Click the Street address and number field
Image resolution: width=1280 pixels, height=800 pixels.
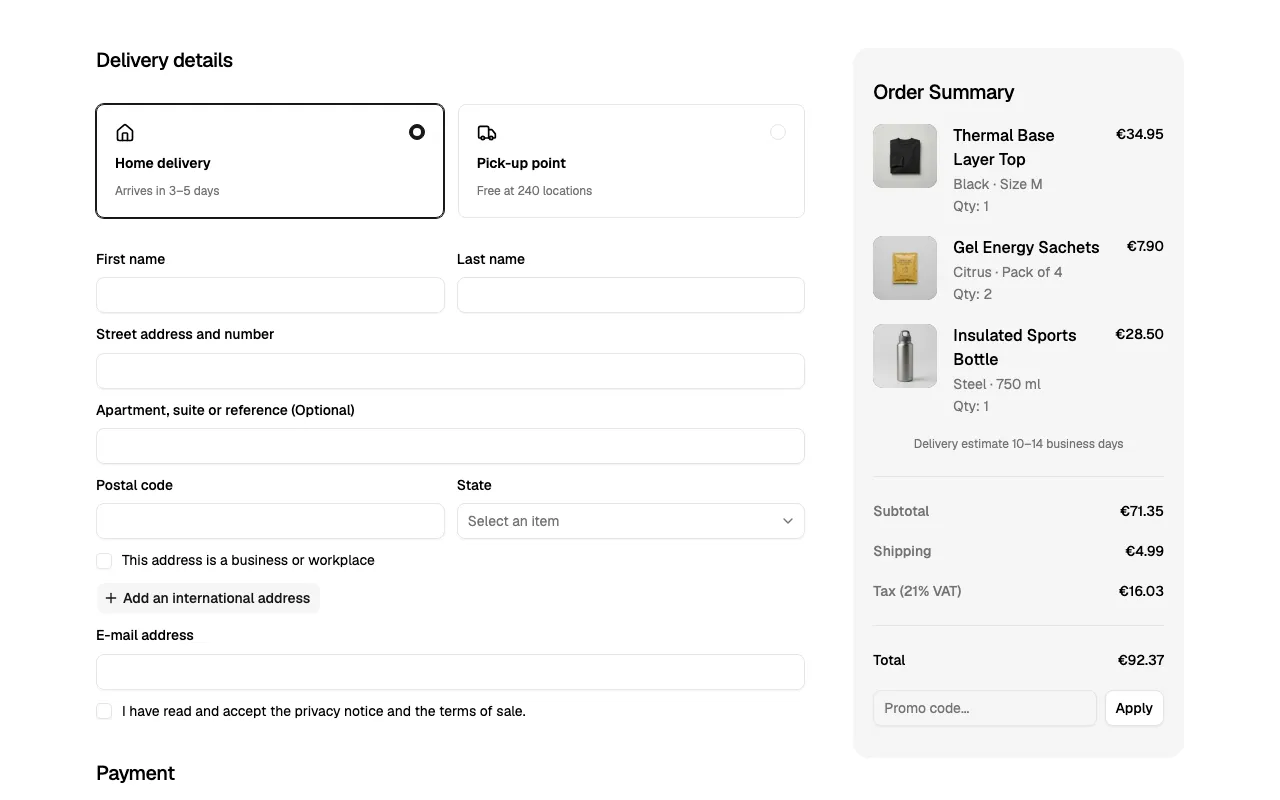point(450,371)
